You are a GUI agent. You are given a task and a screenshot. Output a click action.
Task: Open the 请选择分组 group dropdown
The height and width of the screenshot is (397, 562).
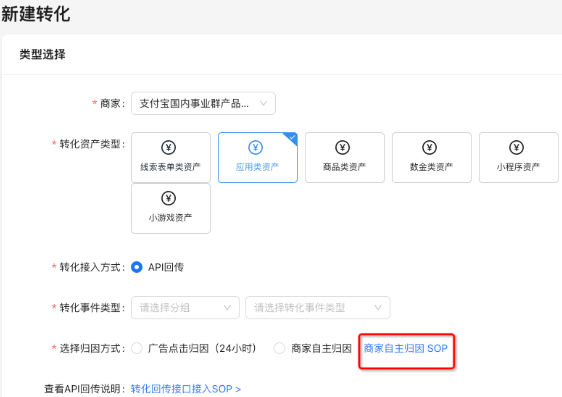185,307
